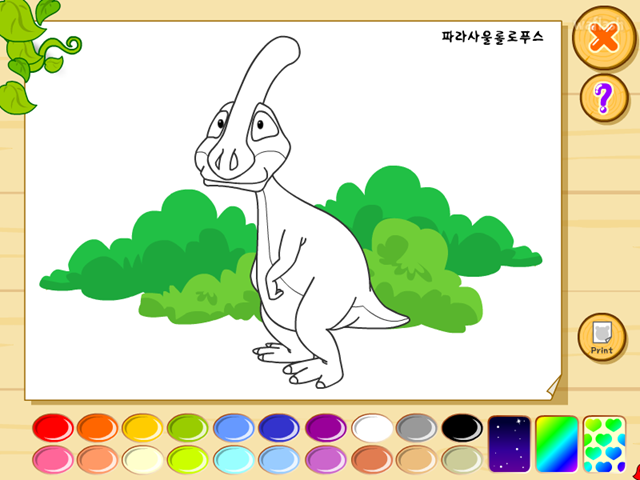Close the coloring game with orange X

604,38
